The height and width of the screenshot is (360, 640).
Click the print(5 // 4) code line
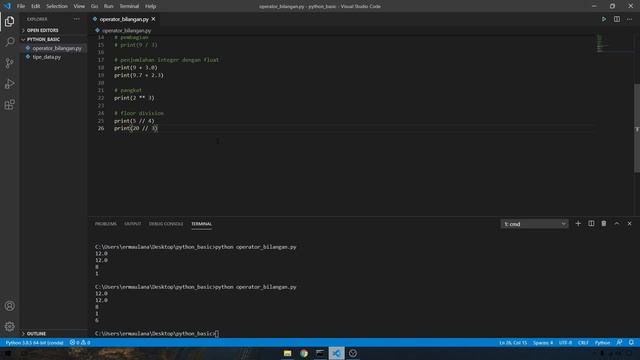(134, 121)
